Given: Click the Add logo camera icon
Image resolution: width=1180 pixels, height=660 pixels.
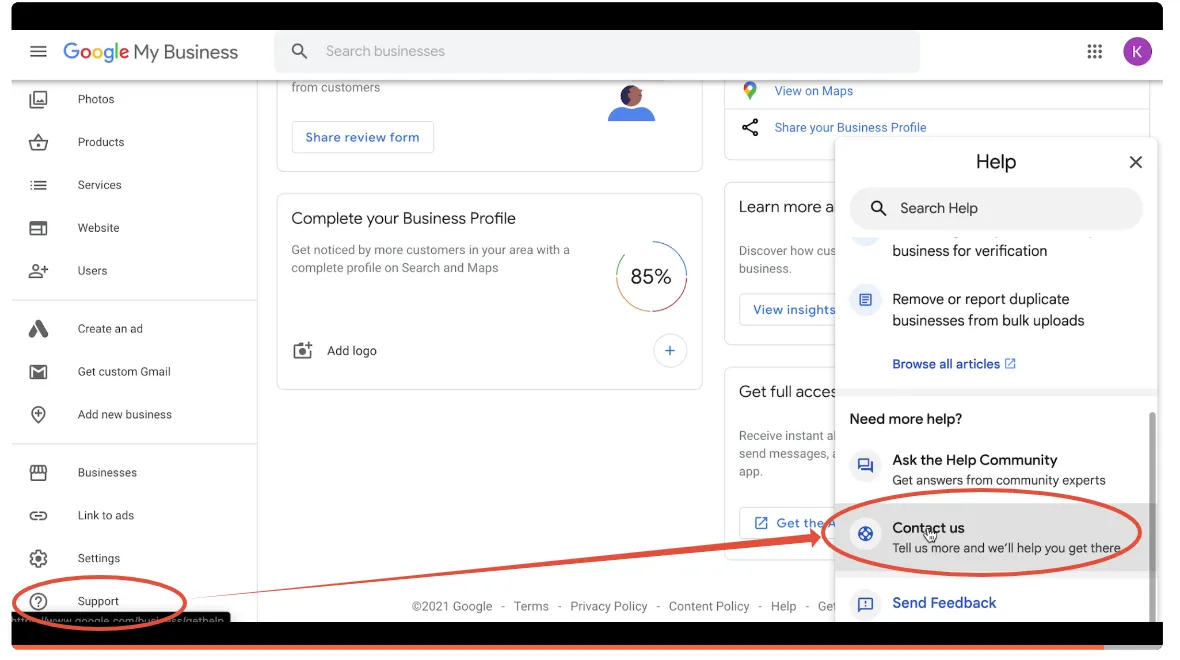Looking at the screenshot, I should 303,351.
